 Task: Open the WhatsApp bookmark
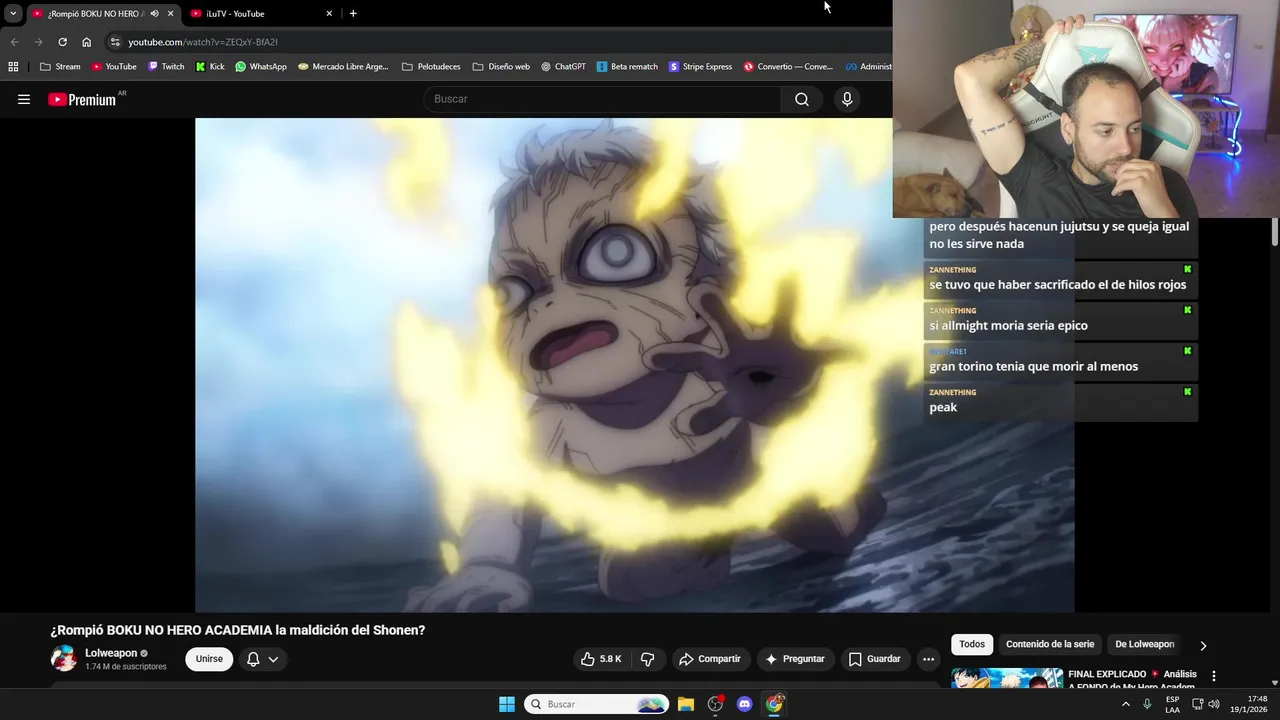261,66
